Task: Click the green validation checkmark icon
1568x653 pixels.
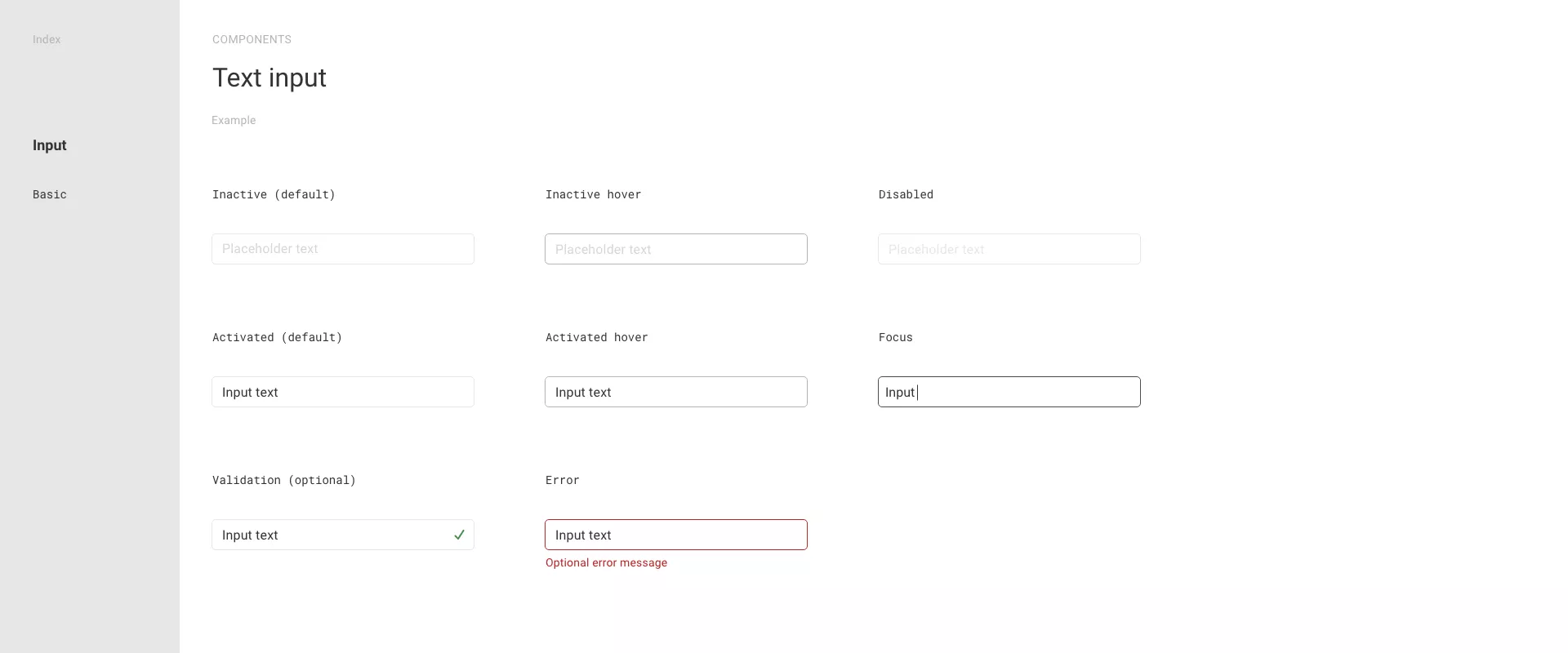Action: pos(459,535)
